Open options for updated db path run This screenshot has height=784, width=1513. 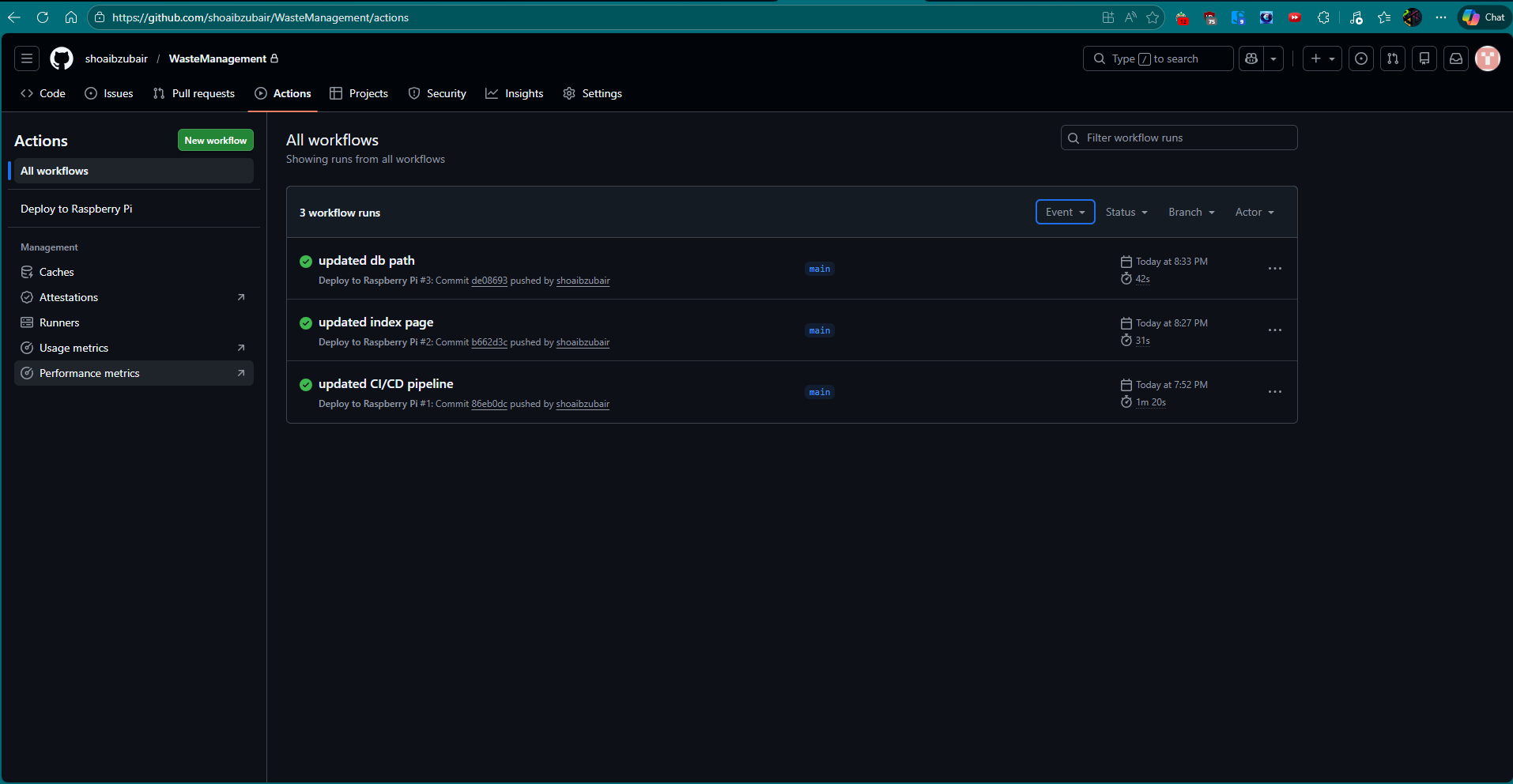pos(1275,269)
